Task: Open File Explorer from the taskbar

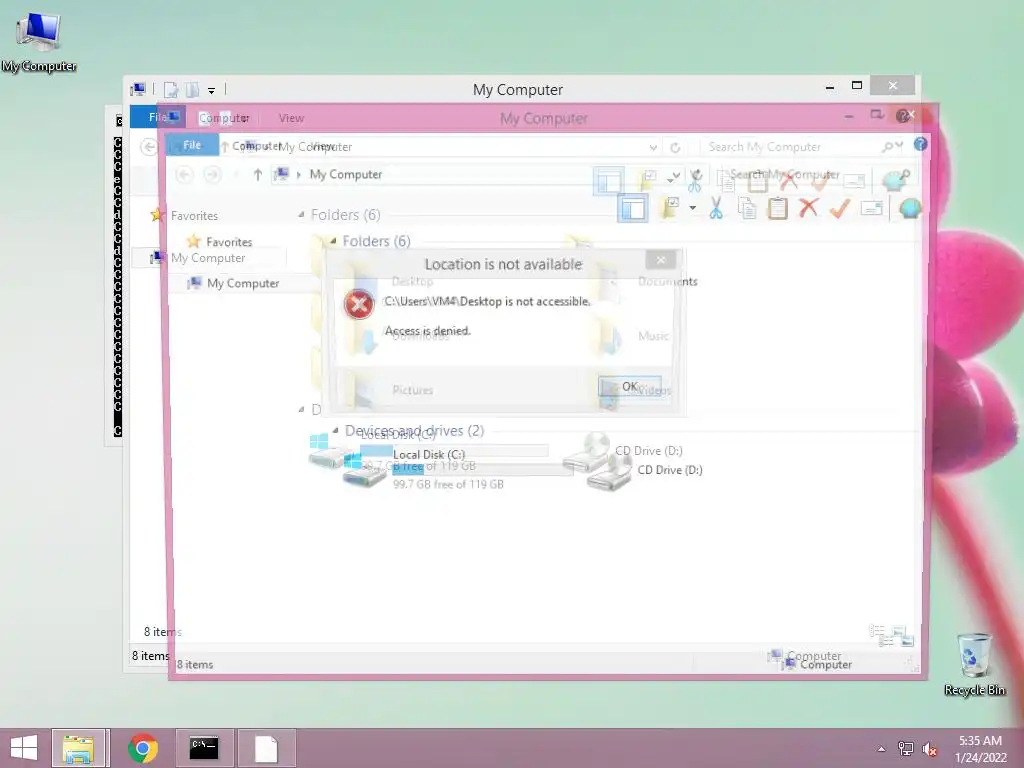Action: pos(78,748)
